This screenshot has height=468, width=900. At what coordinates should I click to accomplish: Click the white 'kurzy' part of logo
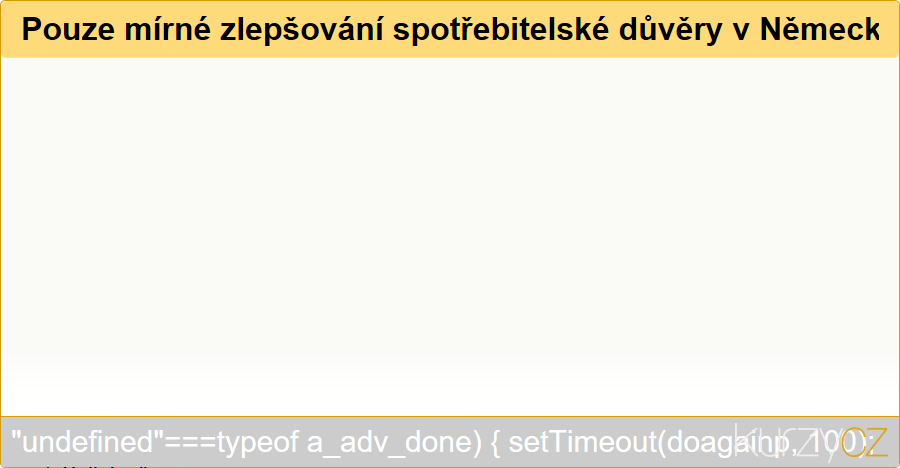(x=788, y=442)
